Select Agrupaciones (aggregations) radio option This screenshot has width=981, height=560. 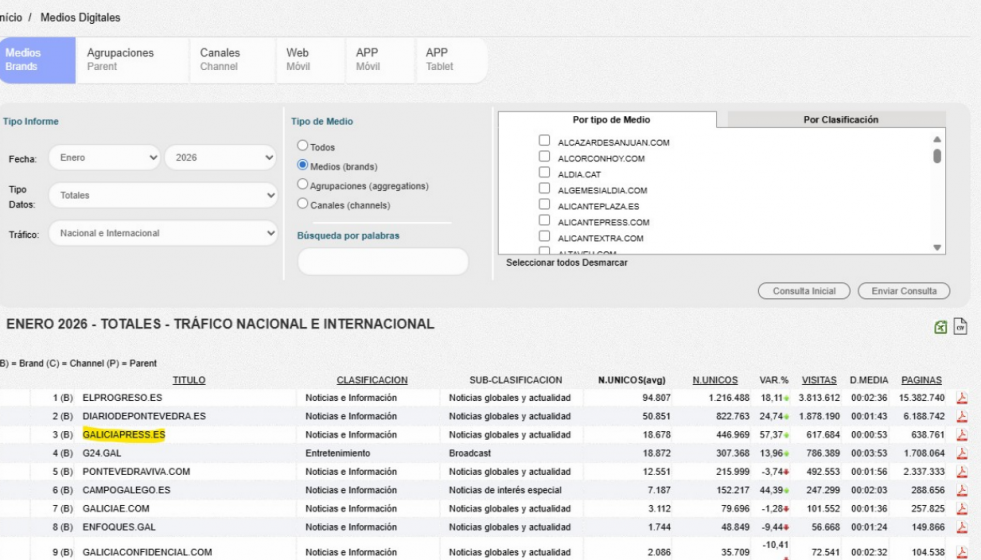302,185
